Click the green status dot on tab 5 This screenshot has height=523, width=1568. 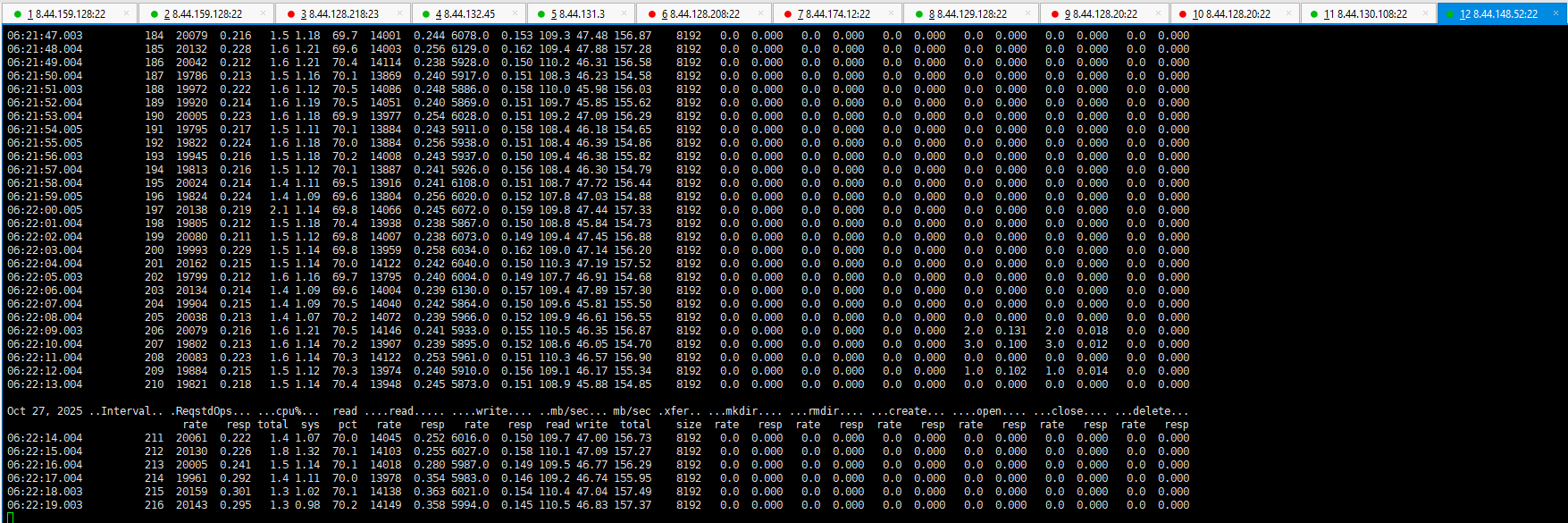pyautogui.click(x=541, y=14)
